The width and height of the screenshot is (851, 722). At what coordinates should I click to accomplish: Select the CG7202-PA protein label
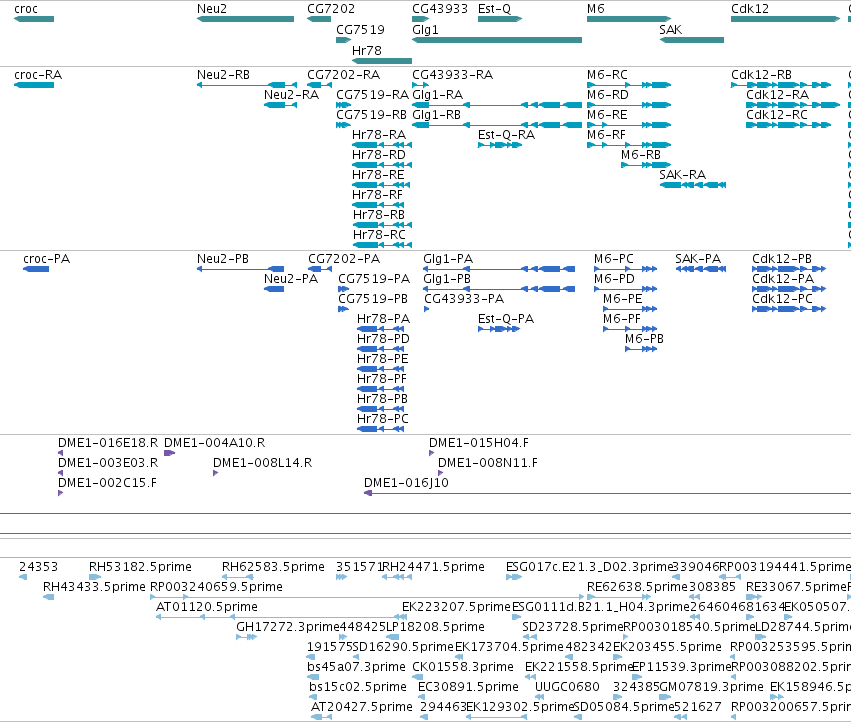tap(344, 259)
